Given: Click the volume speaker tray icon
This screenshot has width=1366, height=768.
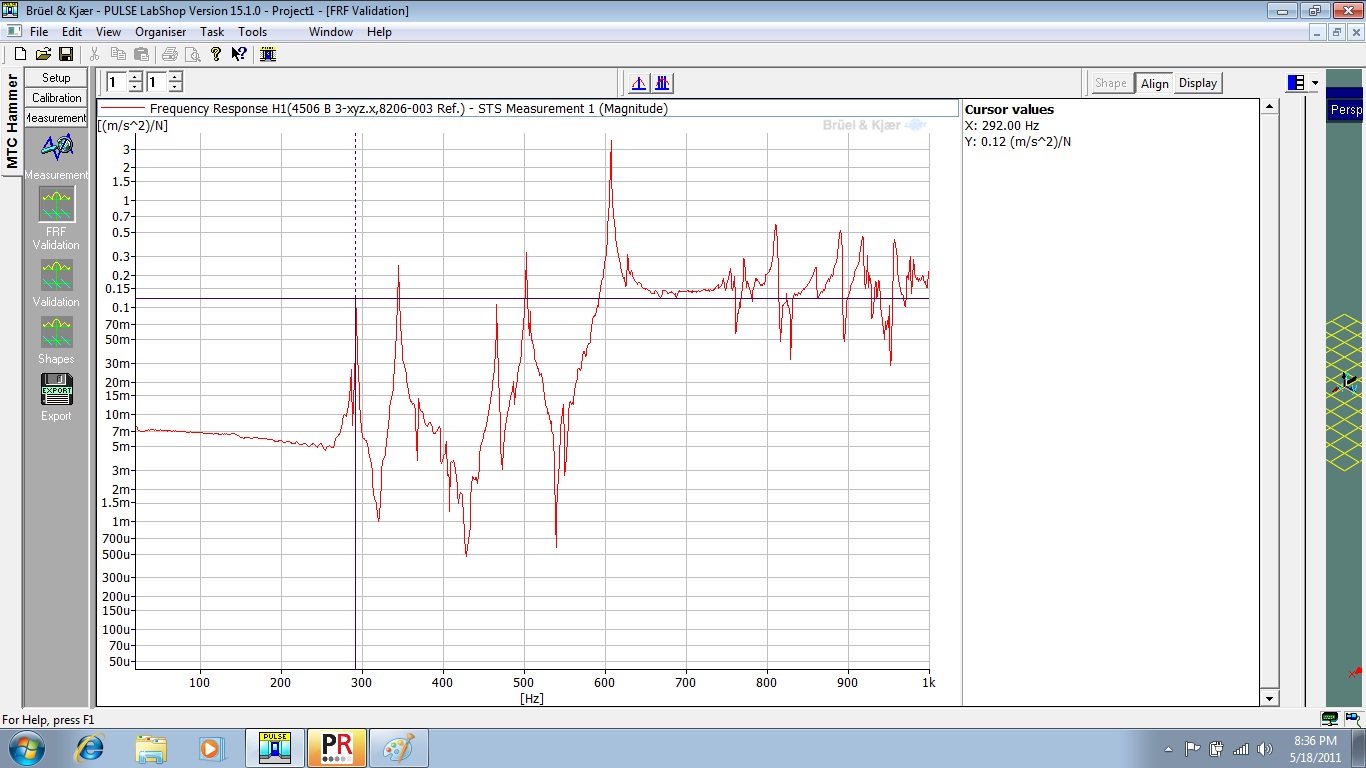Looking at the screenshot, I should point(1266,749).
